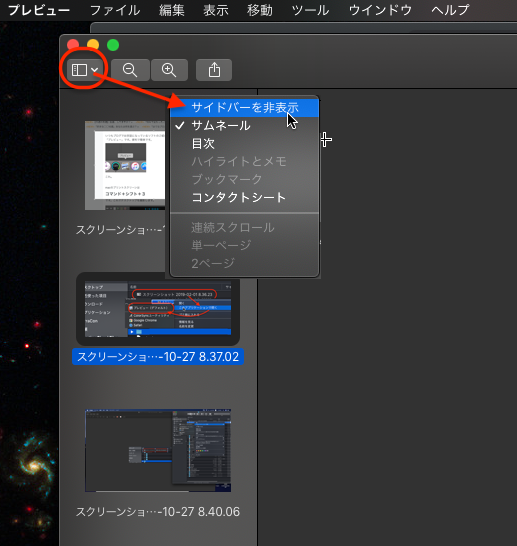Screen dimensions: 517x546
Task: Open the ファイル menu in menu bar
Action: pos(115,10)
